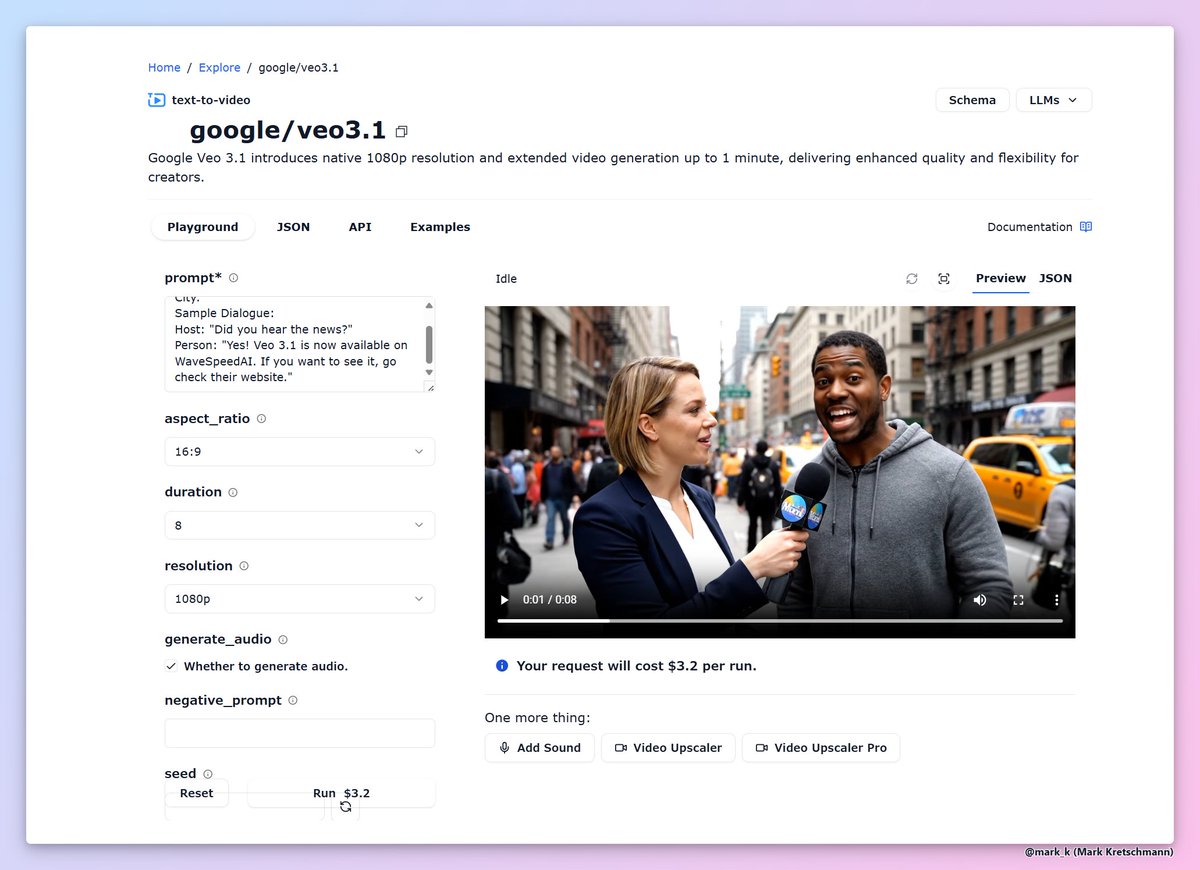Select the JSON output tab
Screen dimensions: 1200x870
pos(1055,278)
